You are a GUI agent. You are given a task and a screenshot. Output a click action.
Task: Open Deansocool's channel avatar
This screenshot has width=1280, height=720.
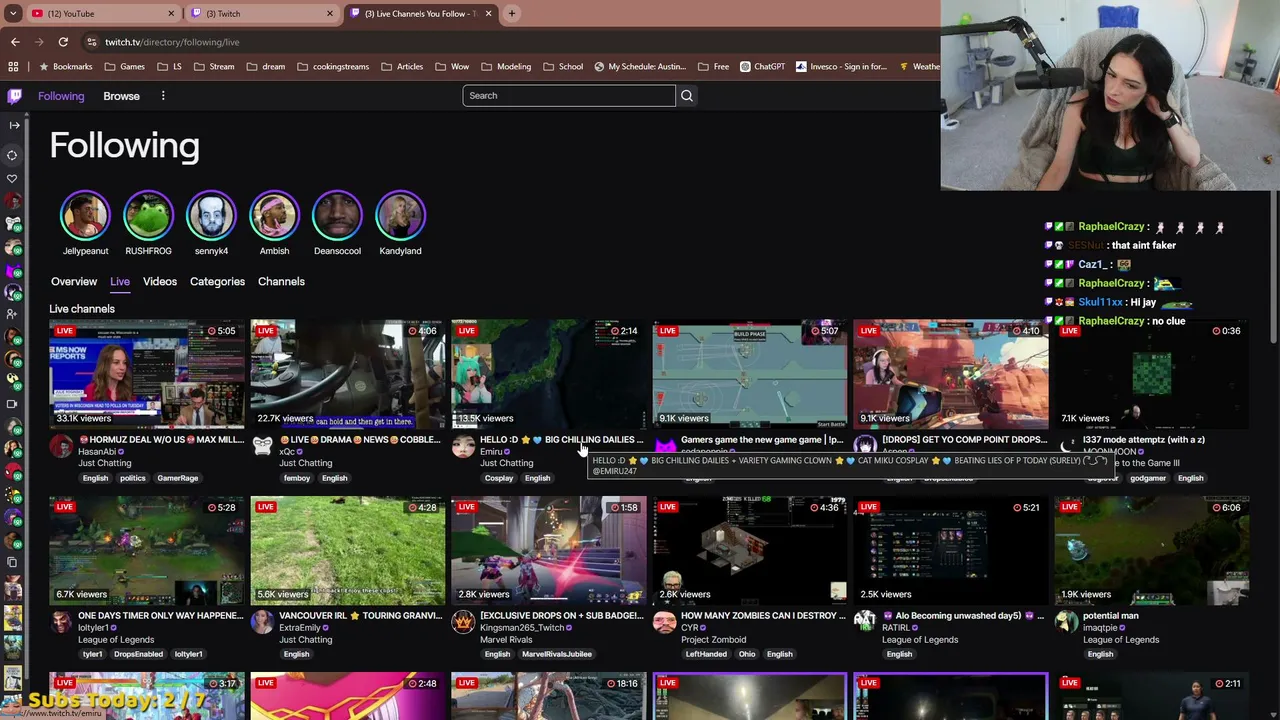pyautogui.click(x=337, y=215)
